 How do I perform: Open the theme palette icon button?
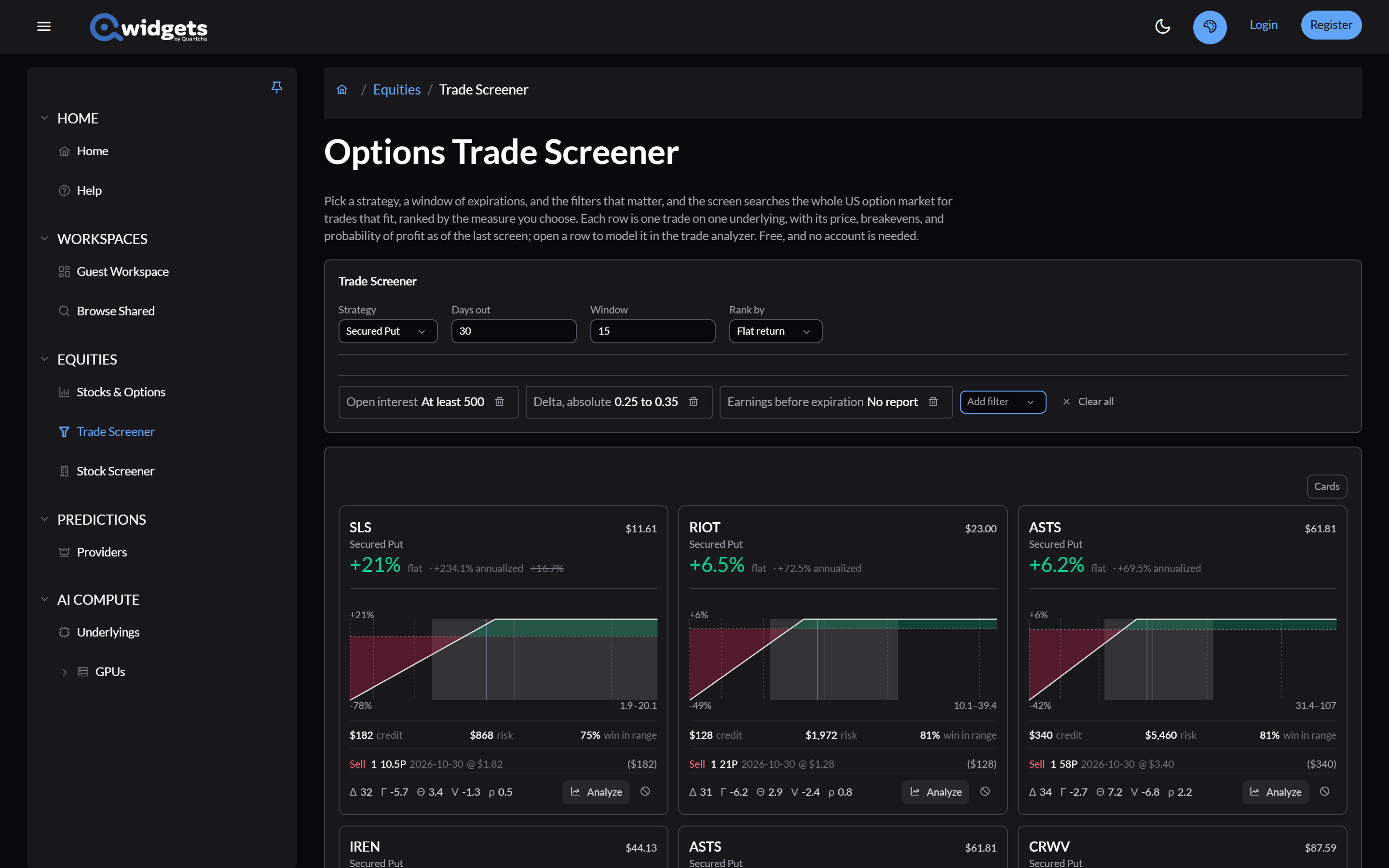1210,27
